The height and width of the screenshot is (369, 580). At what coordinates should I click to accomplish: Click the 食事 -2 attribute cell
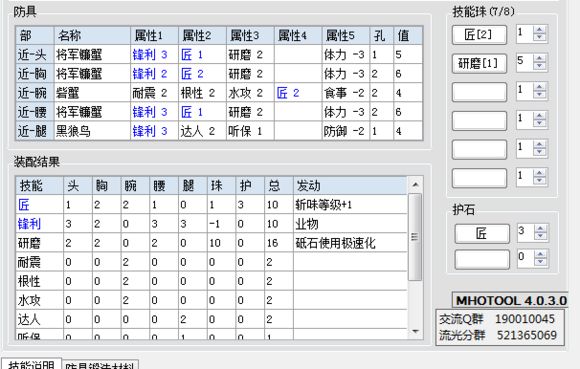[x=346, y=93]
